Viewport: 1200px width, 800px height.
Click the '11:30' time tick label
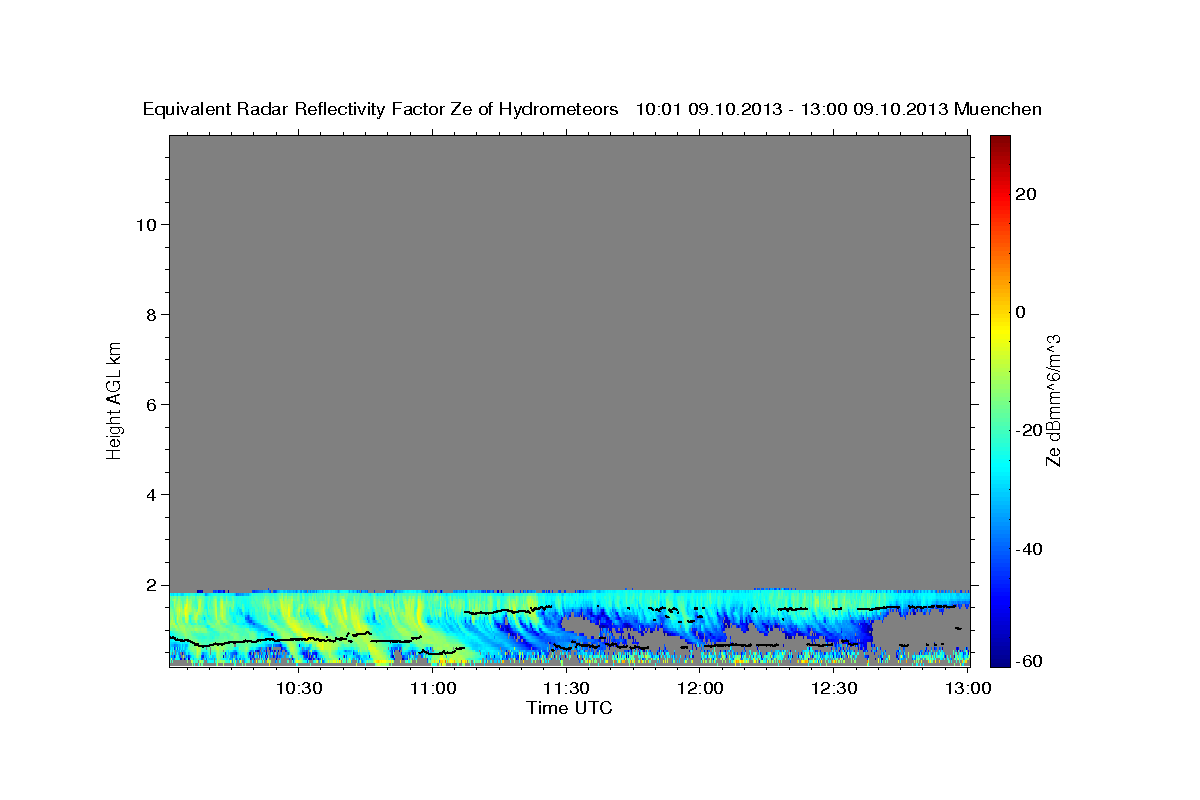(x=567, y=688)
